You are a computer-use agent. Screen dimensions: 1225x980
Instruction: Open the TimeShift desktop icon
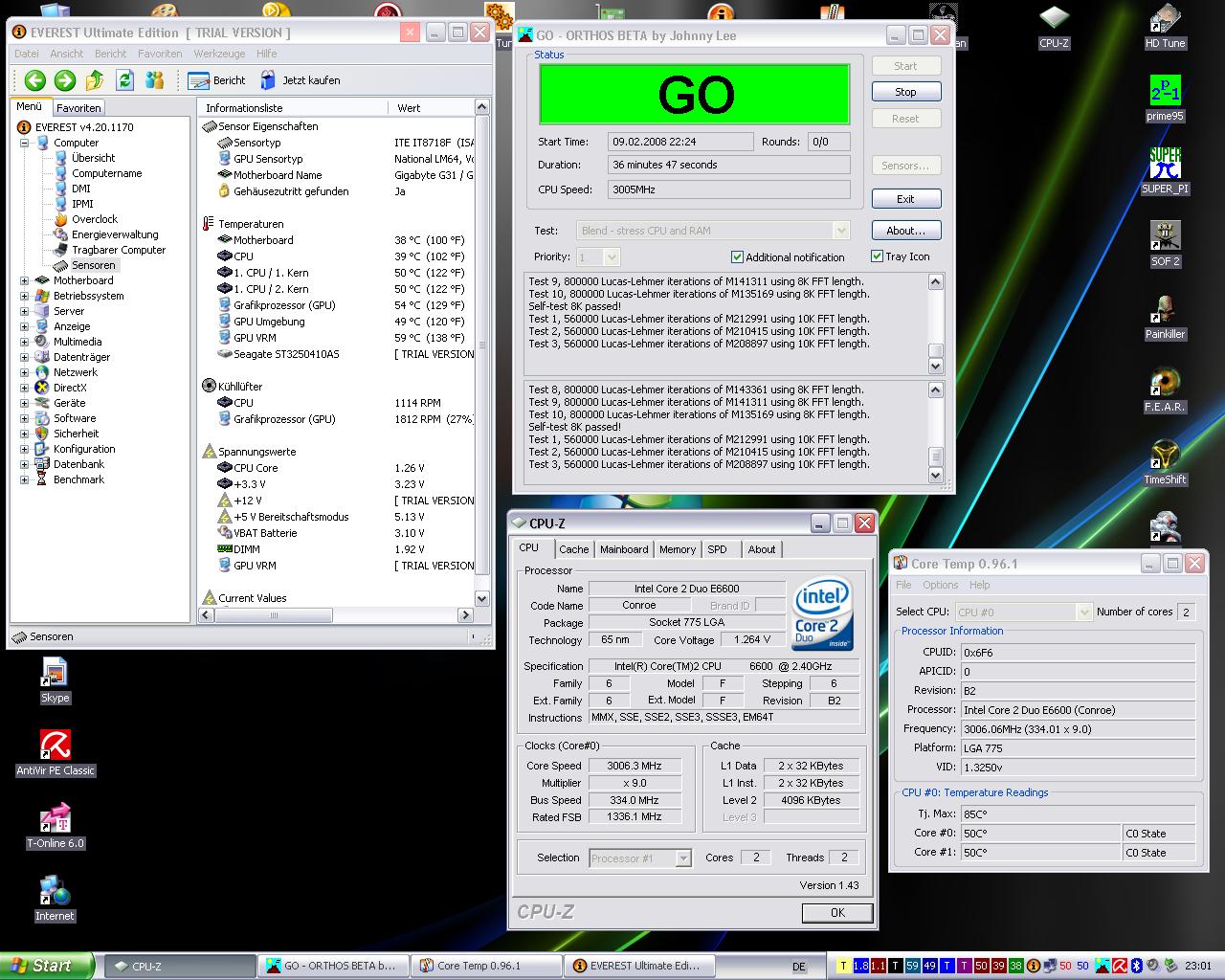pos(1165,462)
